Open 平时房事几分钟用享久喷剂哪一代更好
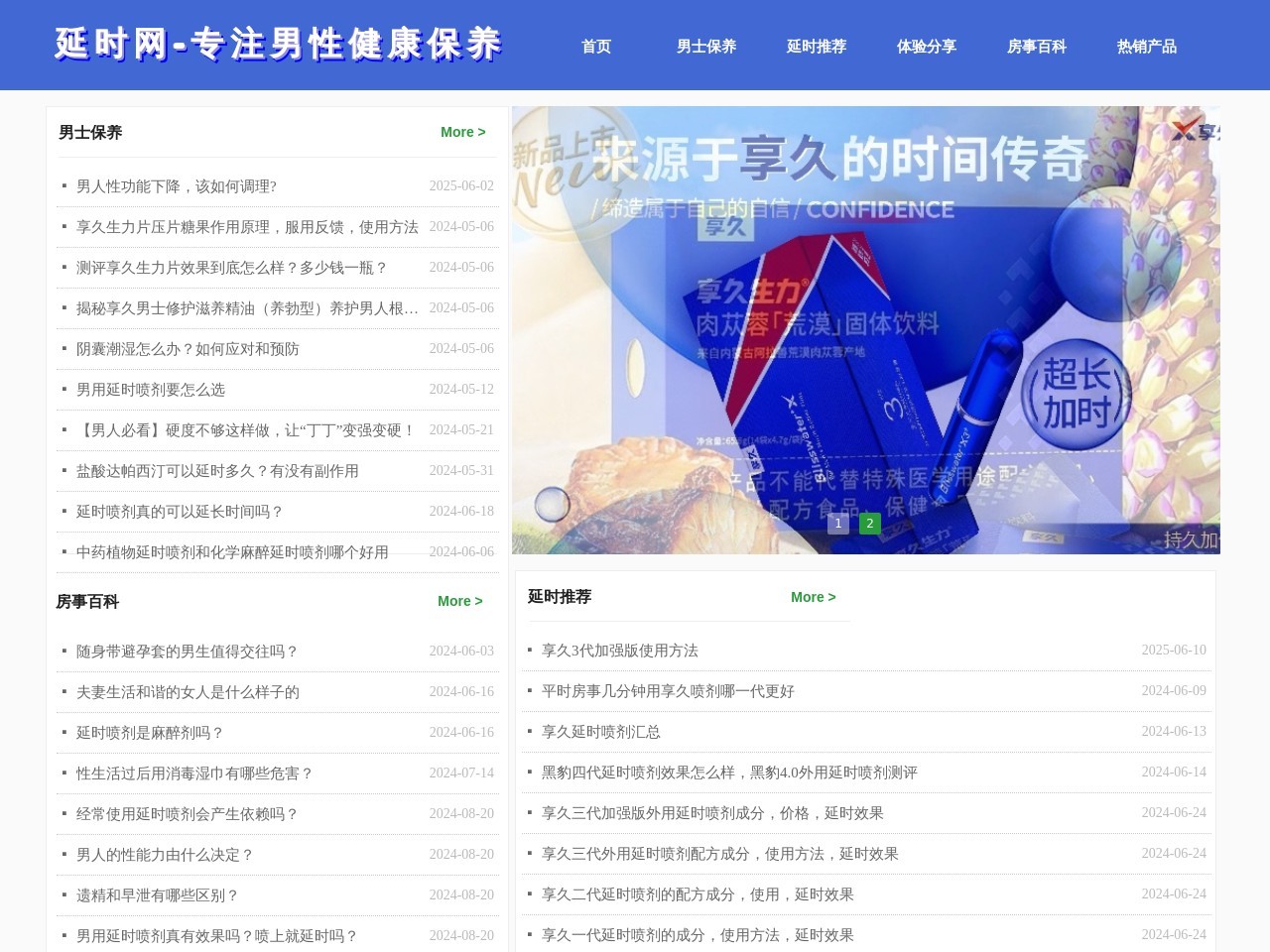Viewport: 1270px width, 952px height. click(x=668, y=691)
